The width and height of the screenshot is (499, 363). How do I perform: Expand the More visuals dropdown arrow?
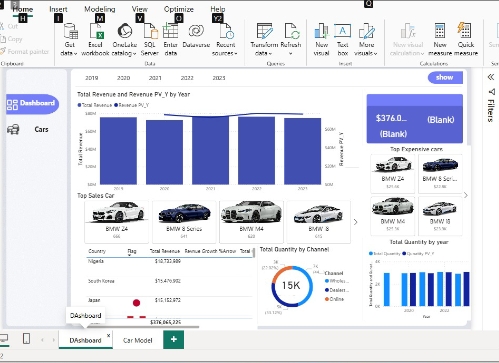[x=376, y=53]
